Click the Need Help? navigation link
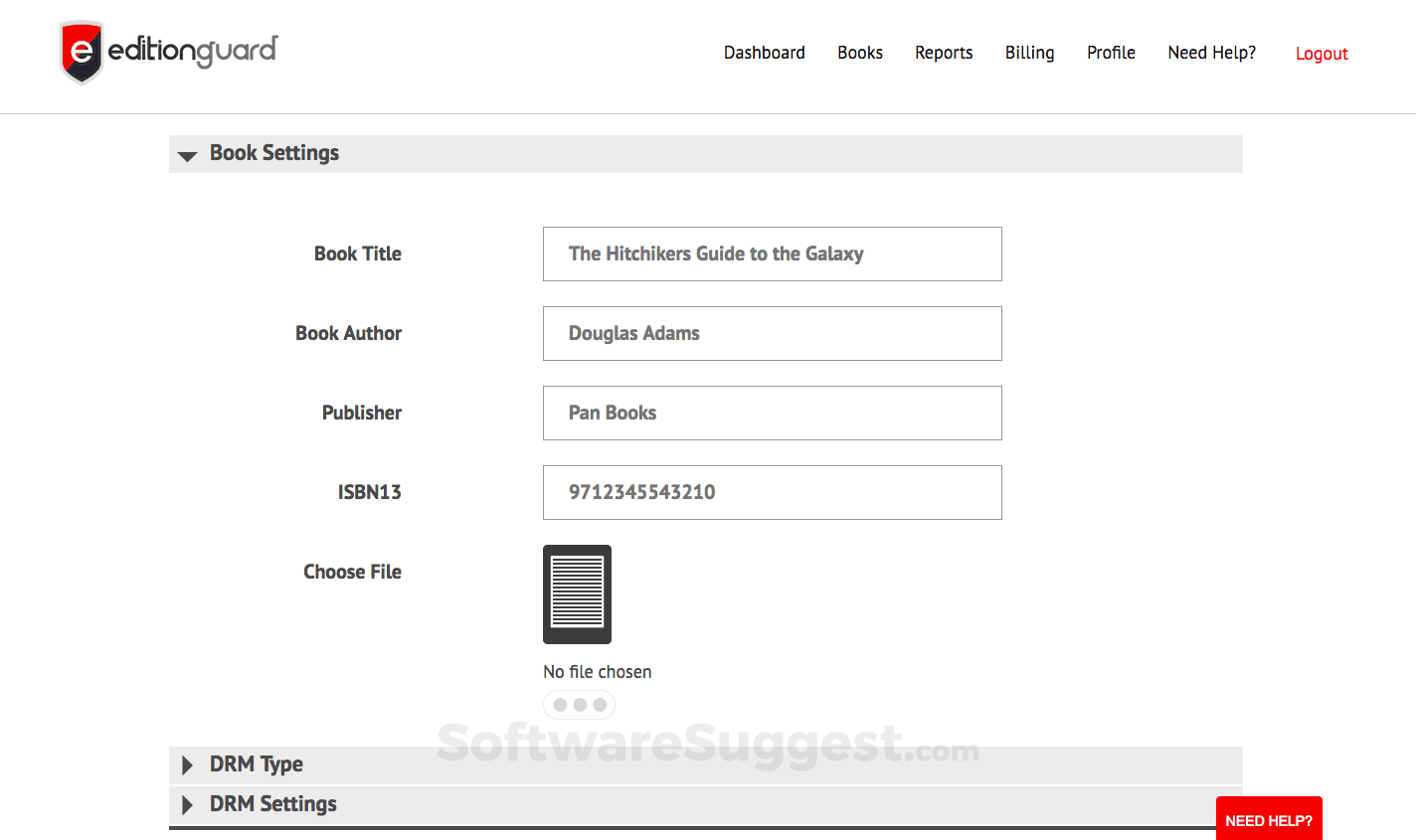Image resolution: width=1416 pixels, height=840 pixels. [1211, 53]
